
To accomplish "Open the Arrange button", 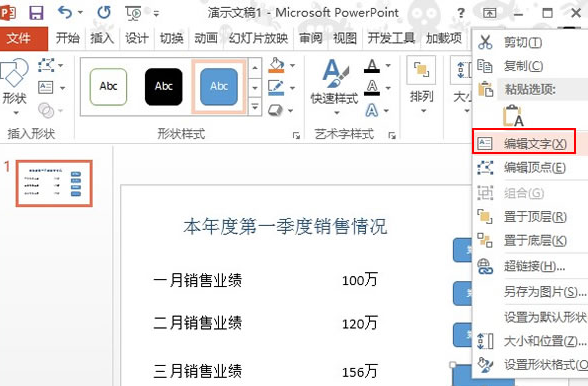I will 422,86.
